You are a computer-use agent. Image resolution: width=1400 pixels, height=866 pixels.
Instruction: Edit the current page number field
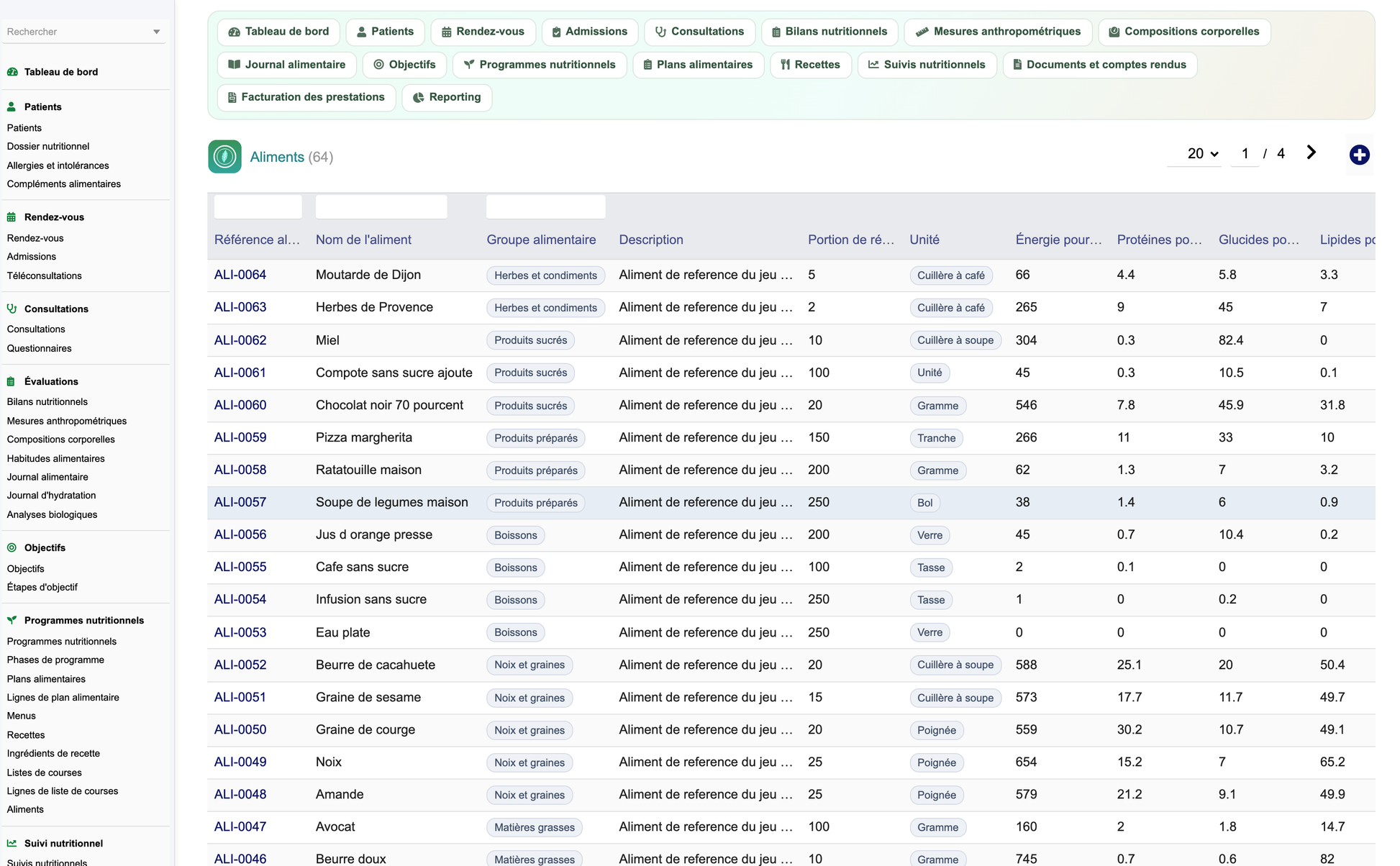coord(1245,153)
